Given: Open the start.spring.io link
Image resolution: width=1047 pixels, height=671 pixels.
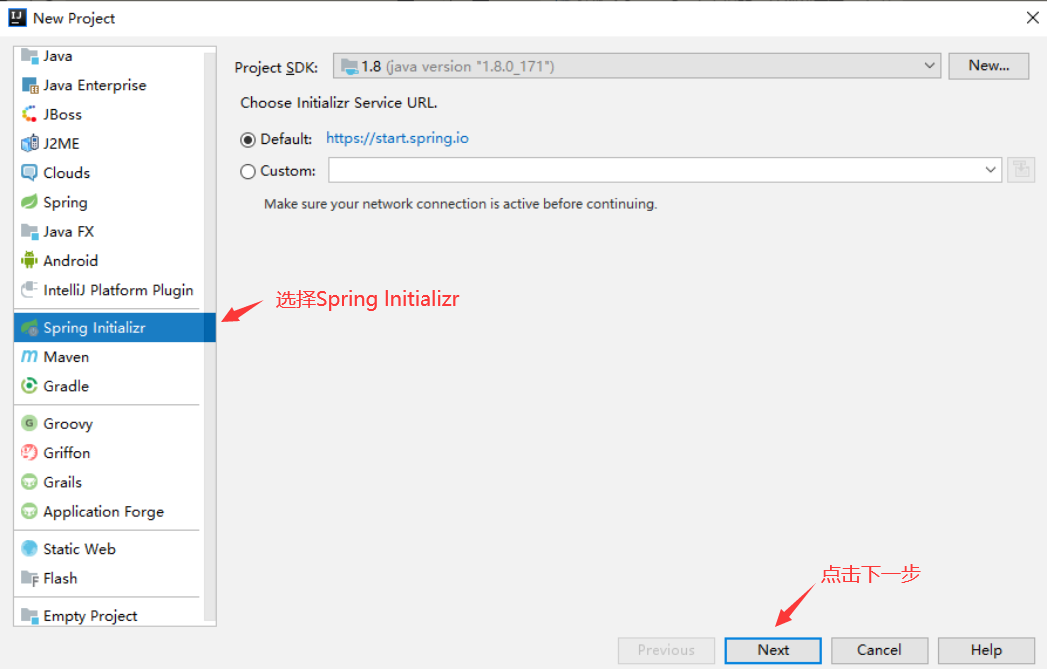Looking at the screenshot, I should [397, 138].
